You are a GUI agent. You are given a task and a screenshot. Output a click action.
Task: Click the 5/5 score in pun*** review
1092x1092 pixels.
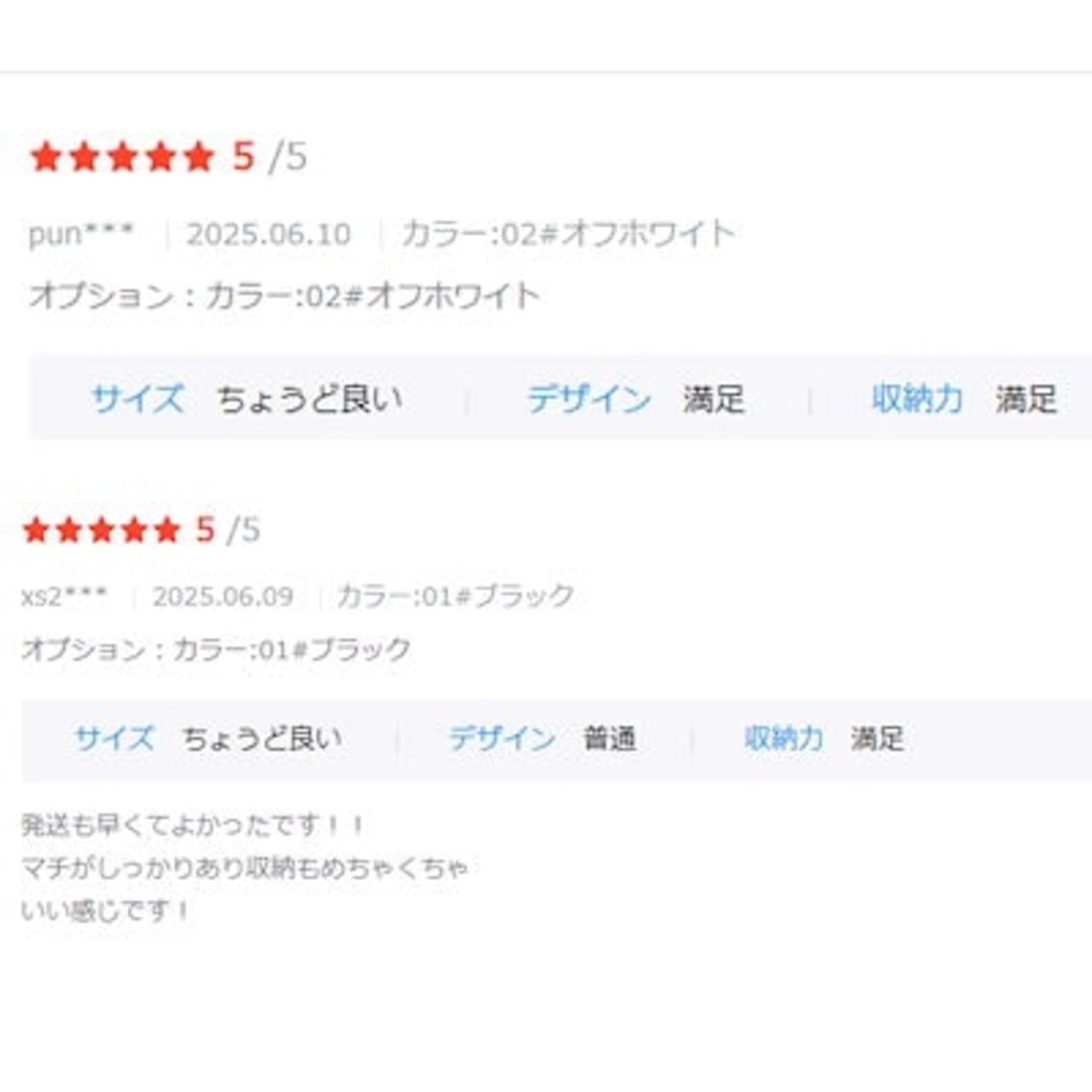(x=269, y=157)
